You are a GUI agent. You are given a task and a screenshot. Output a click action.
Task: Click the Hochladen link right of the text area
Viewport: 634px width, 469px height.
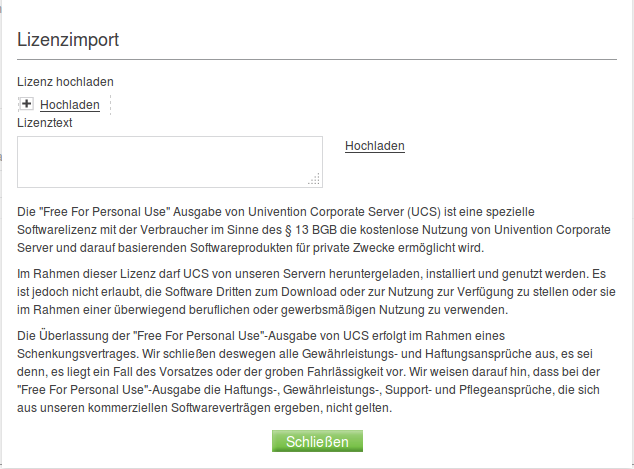coord(375,146)
